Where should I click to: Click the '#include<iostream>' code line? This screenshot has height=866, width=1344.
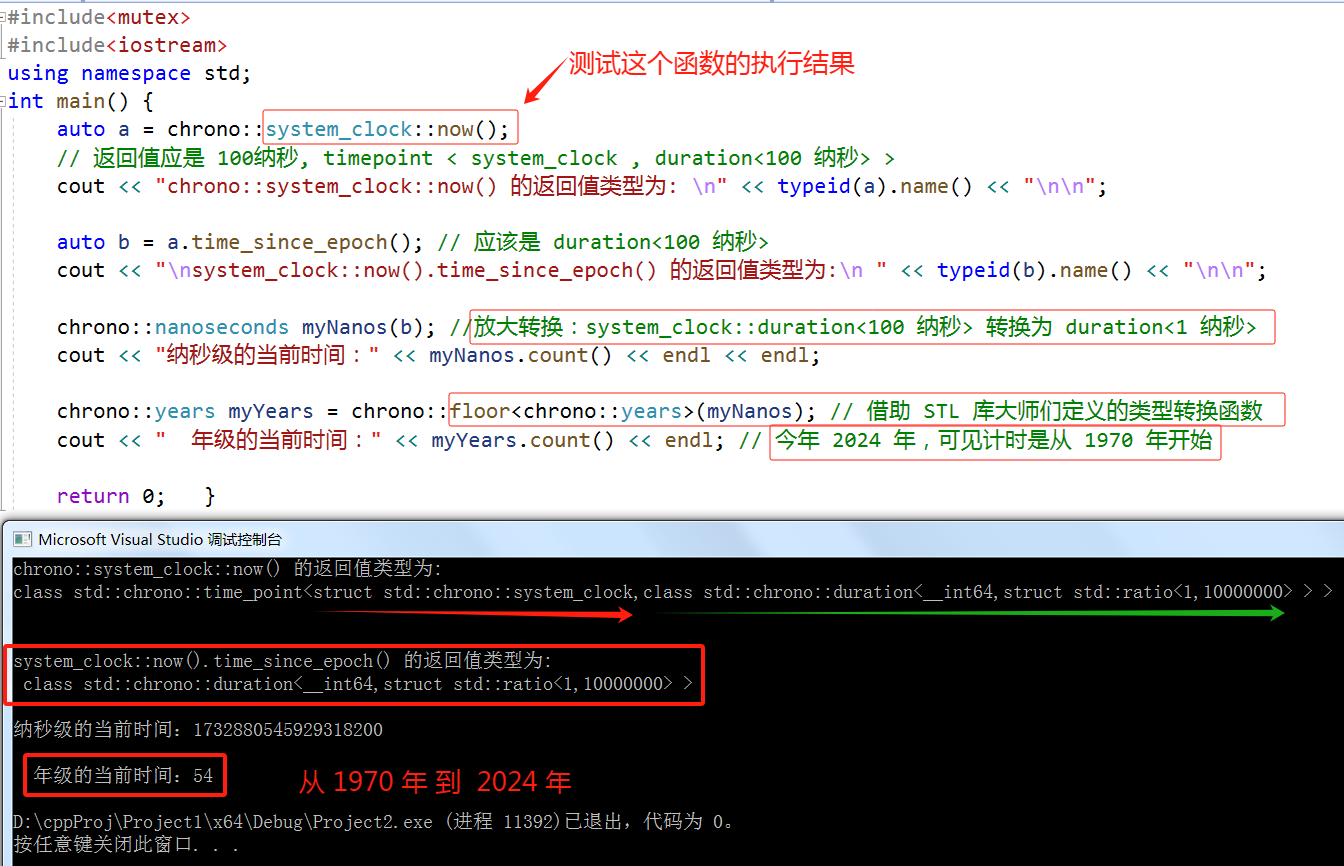(117, 45)
